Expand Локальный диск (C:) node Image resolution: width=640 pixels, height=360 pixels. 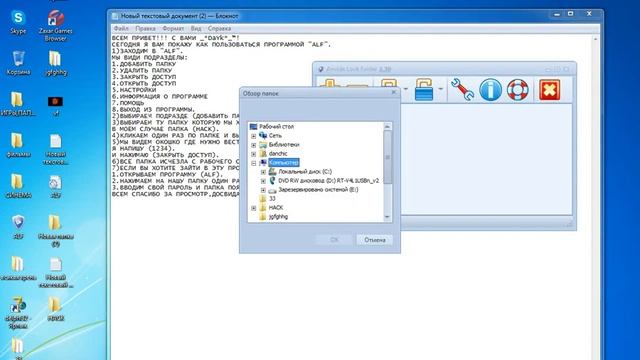click(x=263, y=172)
